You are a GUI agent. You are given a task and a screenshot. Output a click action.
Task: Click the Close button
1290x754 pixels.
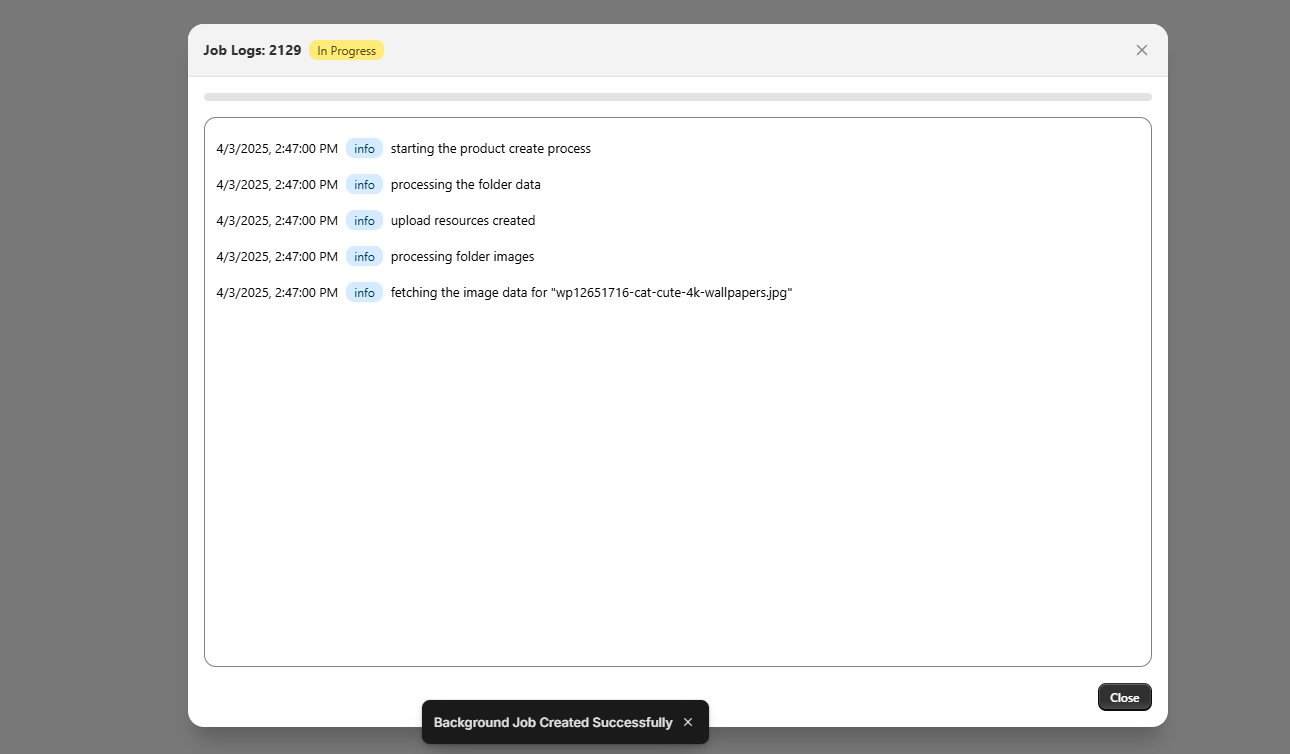pyautogui.click(x=1124, y=697)
